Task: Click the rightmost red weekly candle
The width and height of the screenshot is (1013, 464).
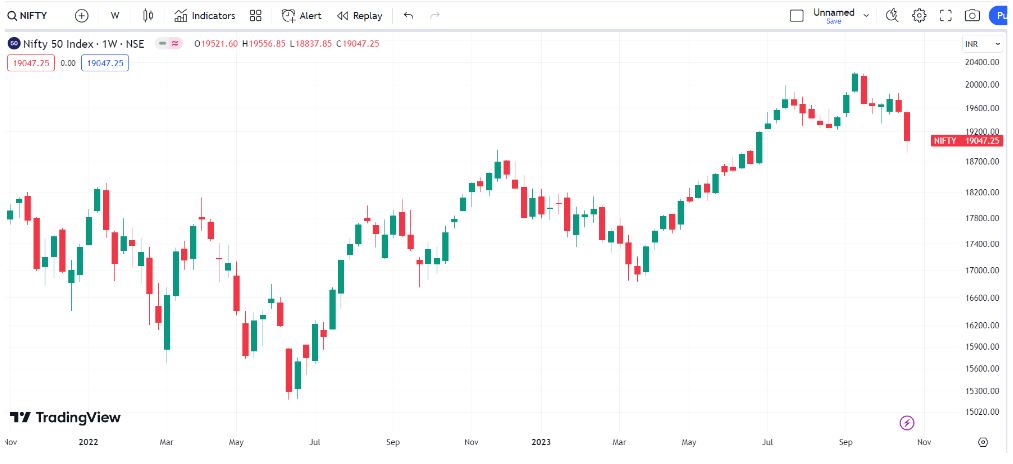Action: point(907,127)
